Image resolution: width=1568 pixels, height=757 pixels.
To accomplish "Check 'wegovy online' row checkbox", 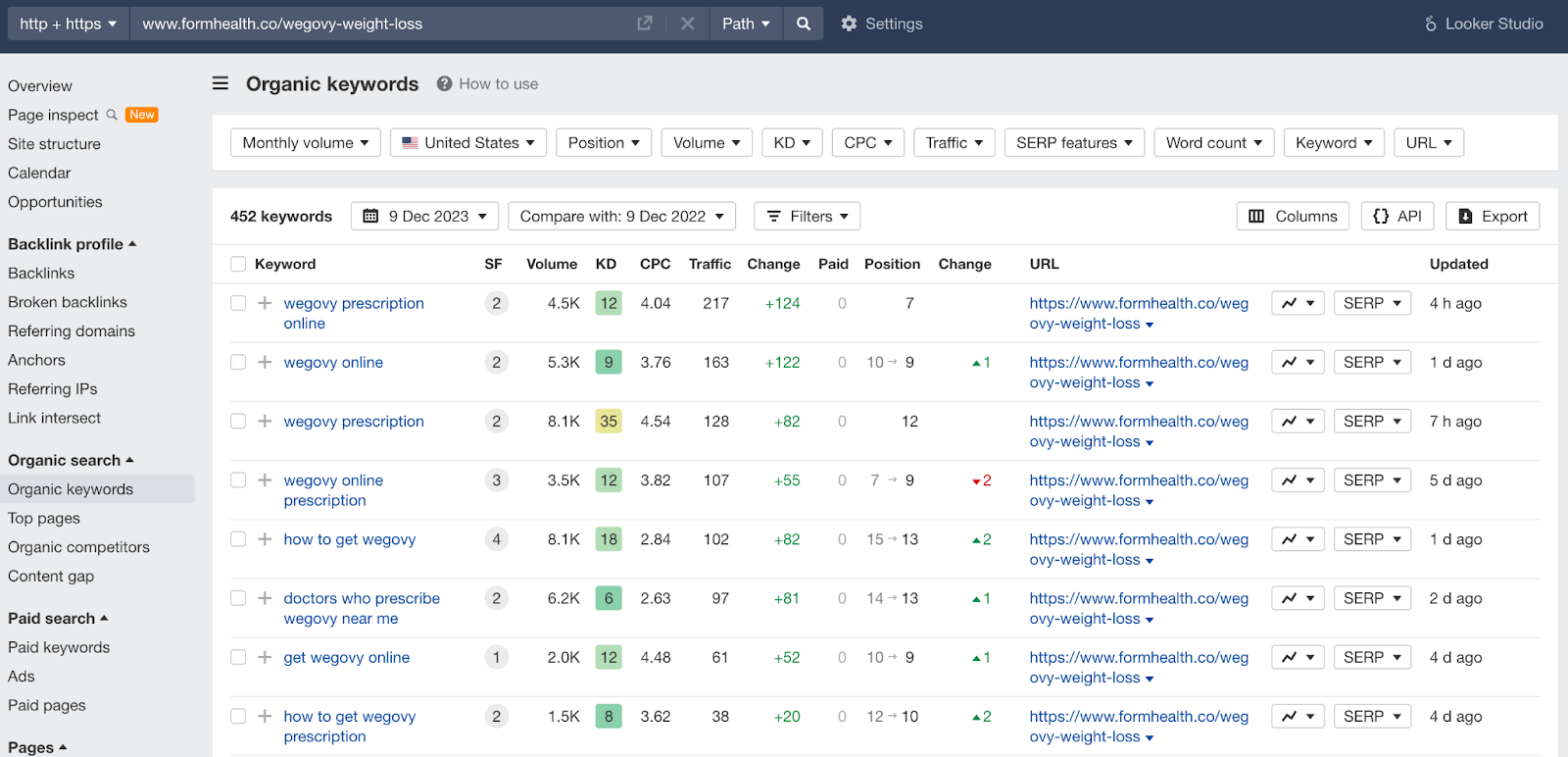I will (238, 362).
